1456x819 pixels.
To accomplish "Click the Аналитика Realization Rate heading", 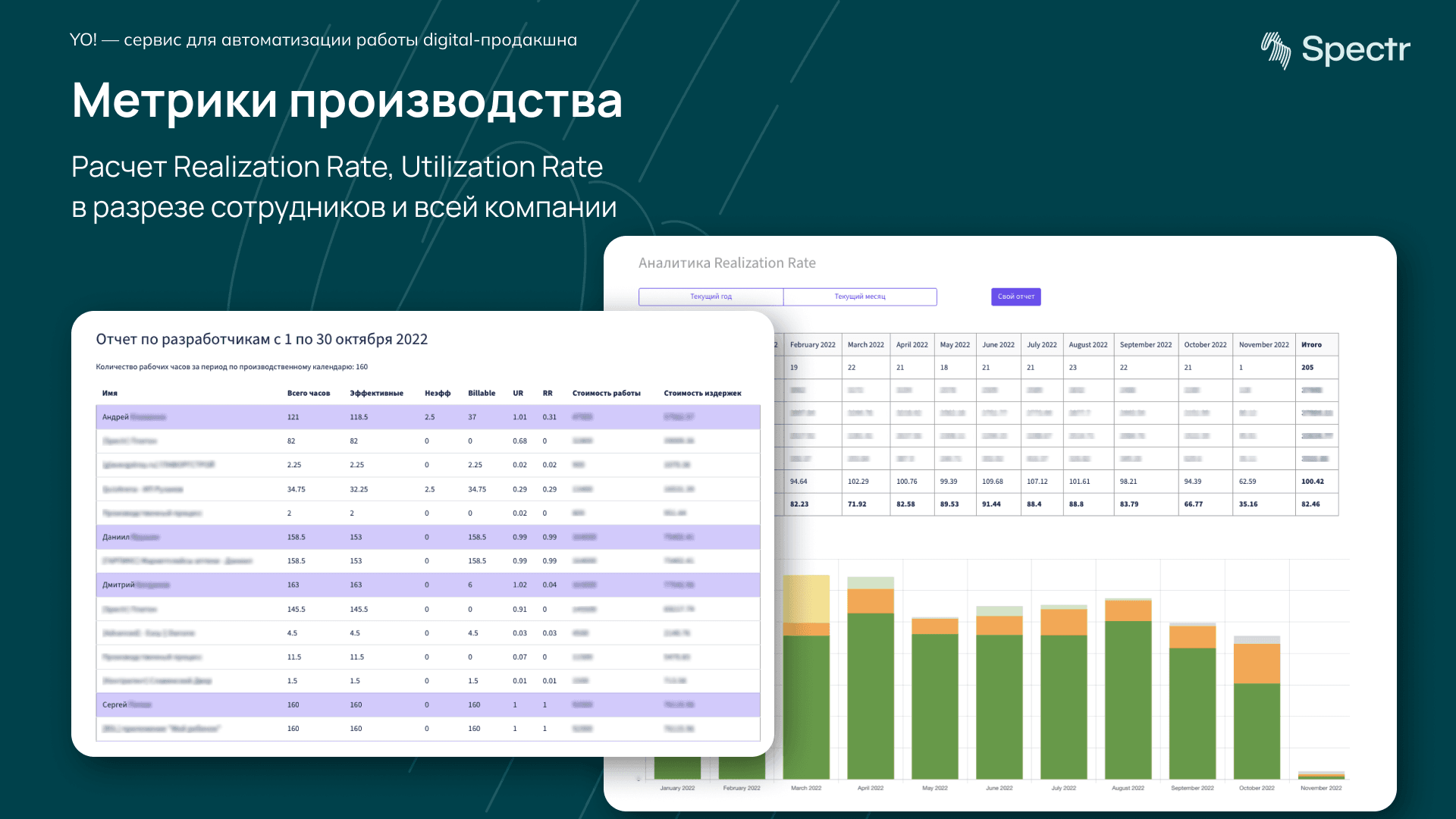I will 726,263.
